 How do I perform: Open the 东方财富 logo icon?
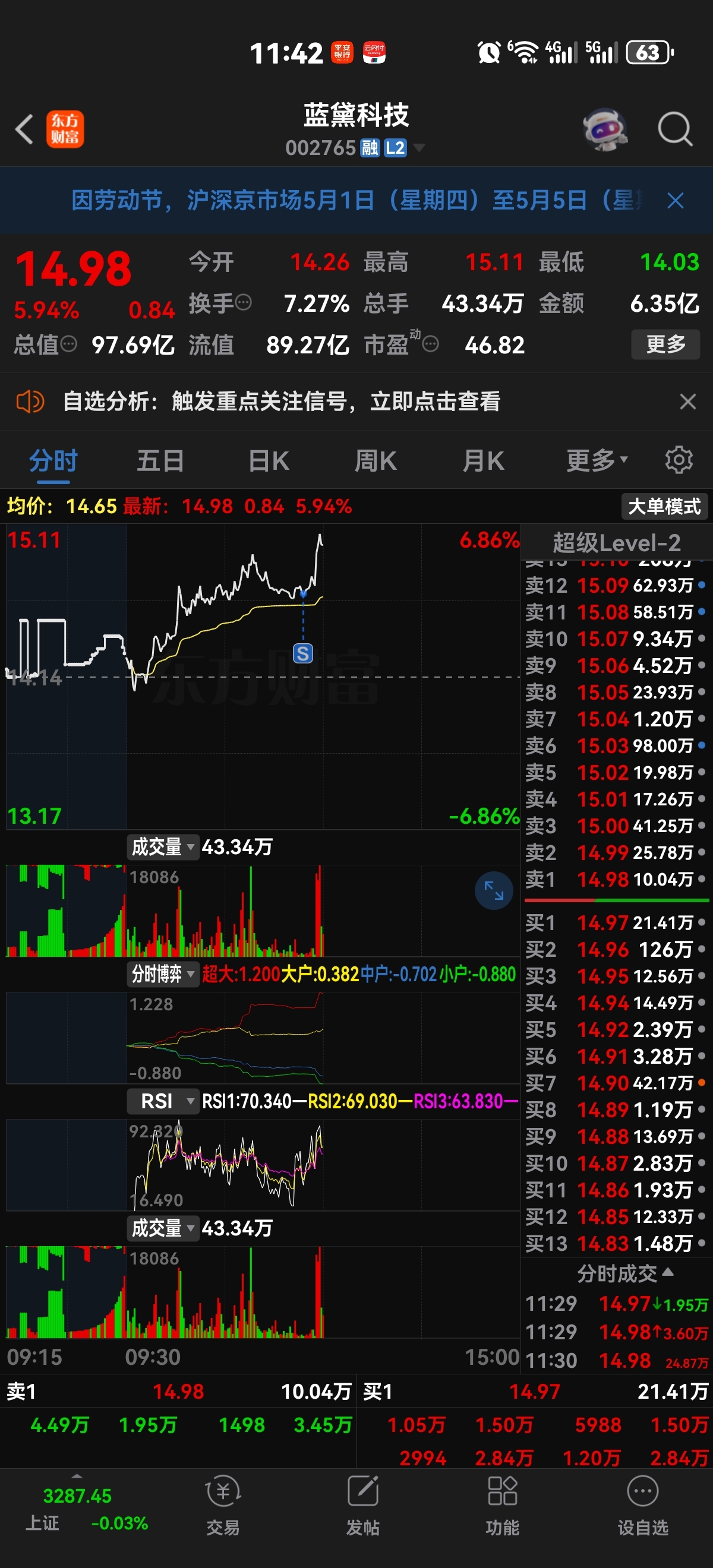(65, 129)
